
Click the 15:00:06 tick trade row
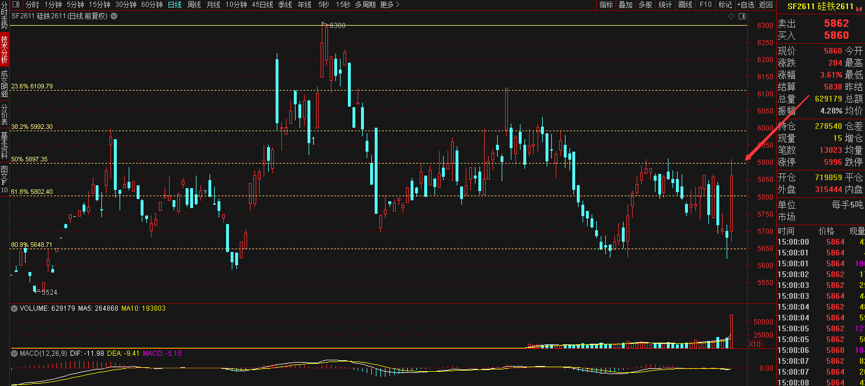(x=821, y=350)
